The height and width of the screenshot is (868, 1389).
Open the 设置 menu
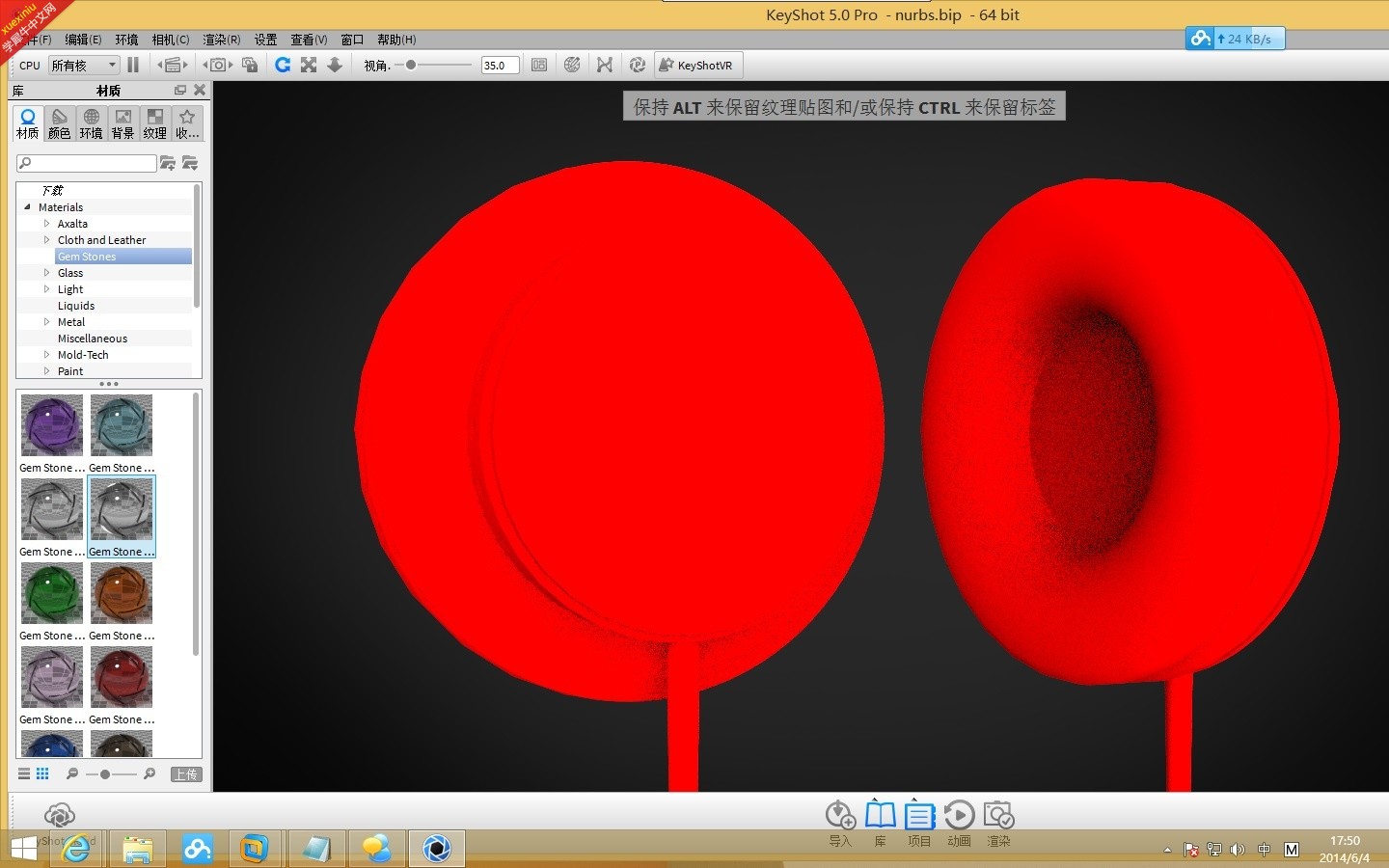click(x=265, y=40)
